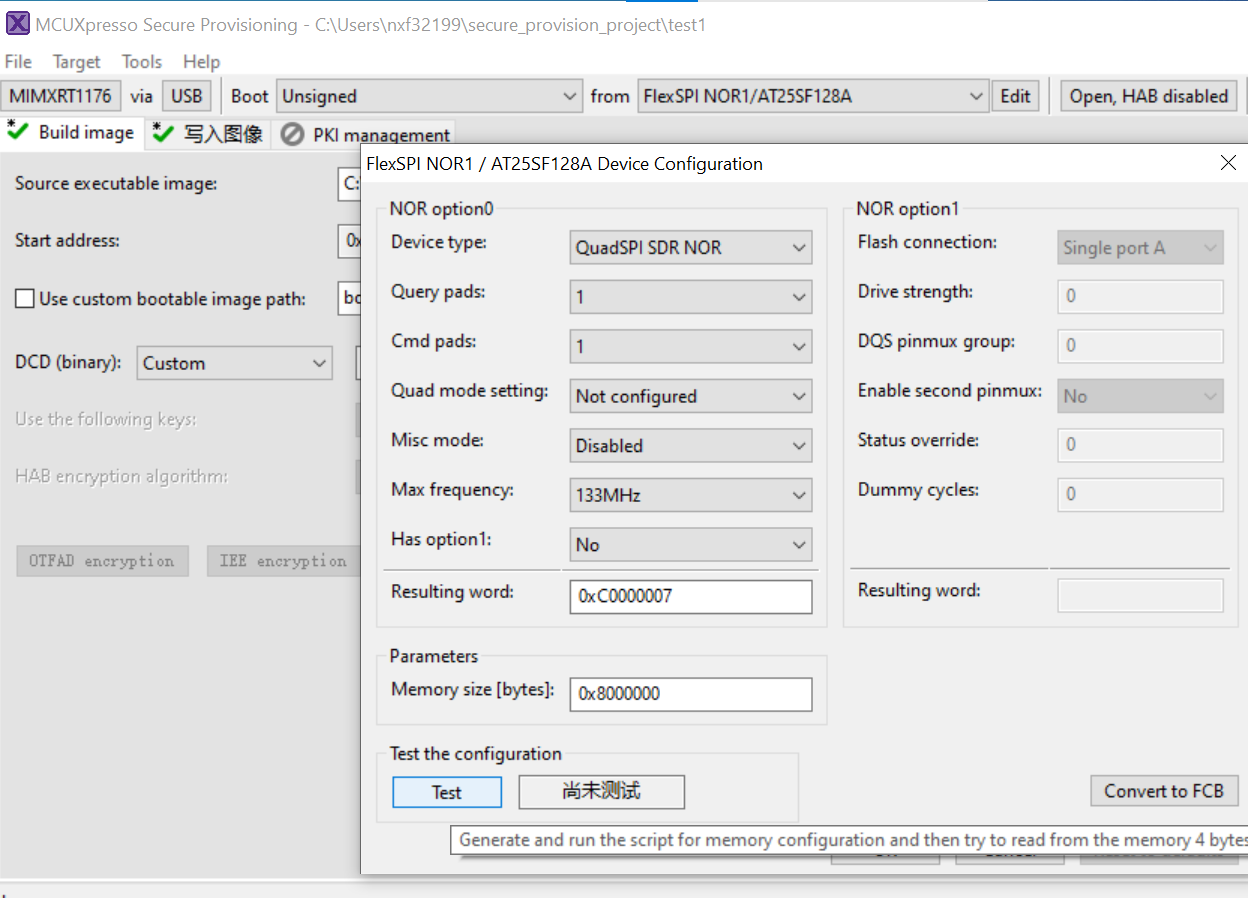Image resolution: width=1248 pixels, height=898 pixels.
Task: Enable "Use custom bootable image path"
Action: tap(23, 298)
